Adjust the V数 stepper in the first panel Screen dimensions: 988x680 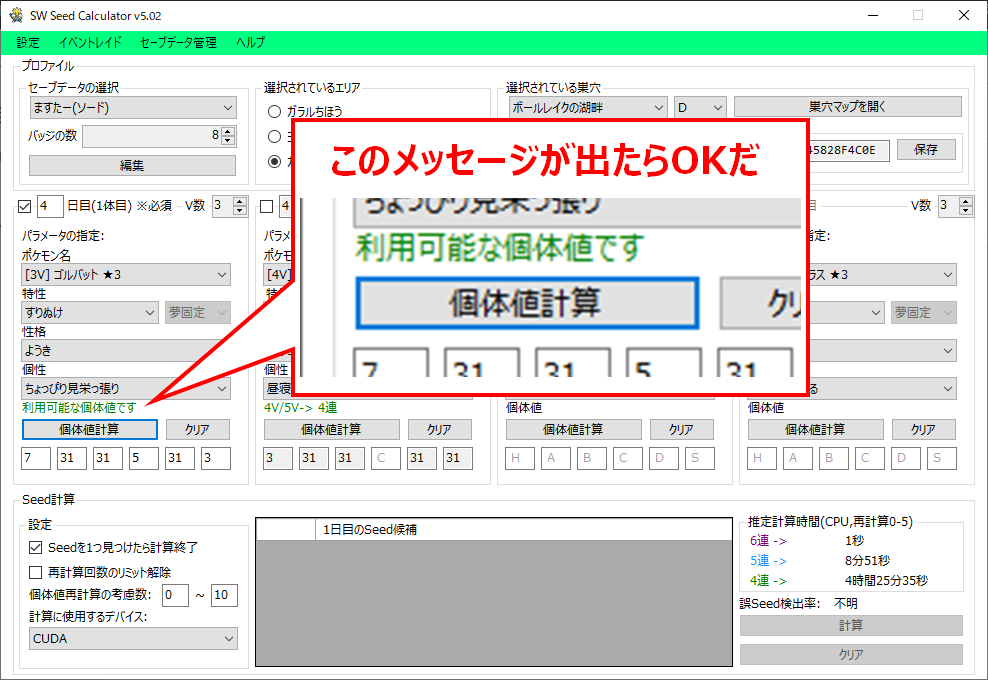240,205
